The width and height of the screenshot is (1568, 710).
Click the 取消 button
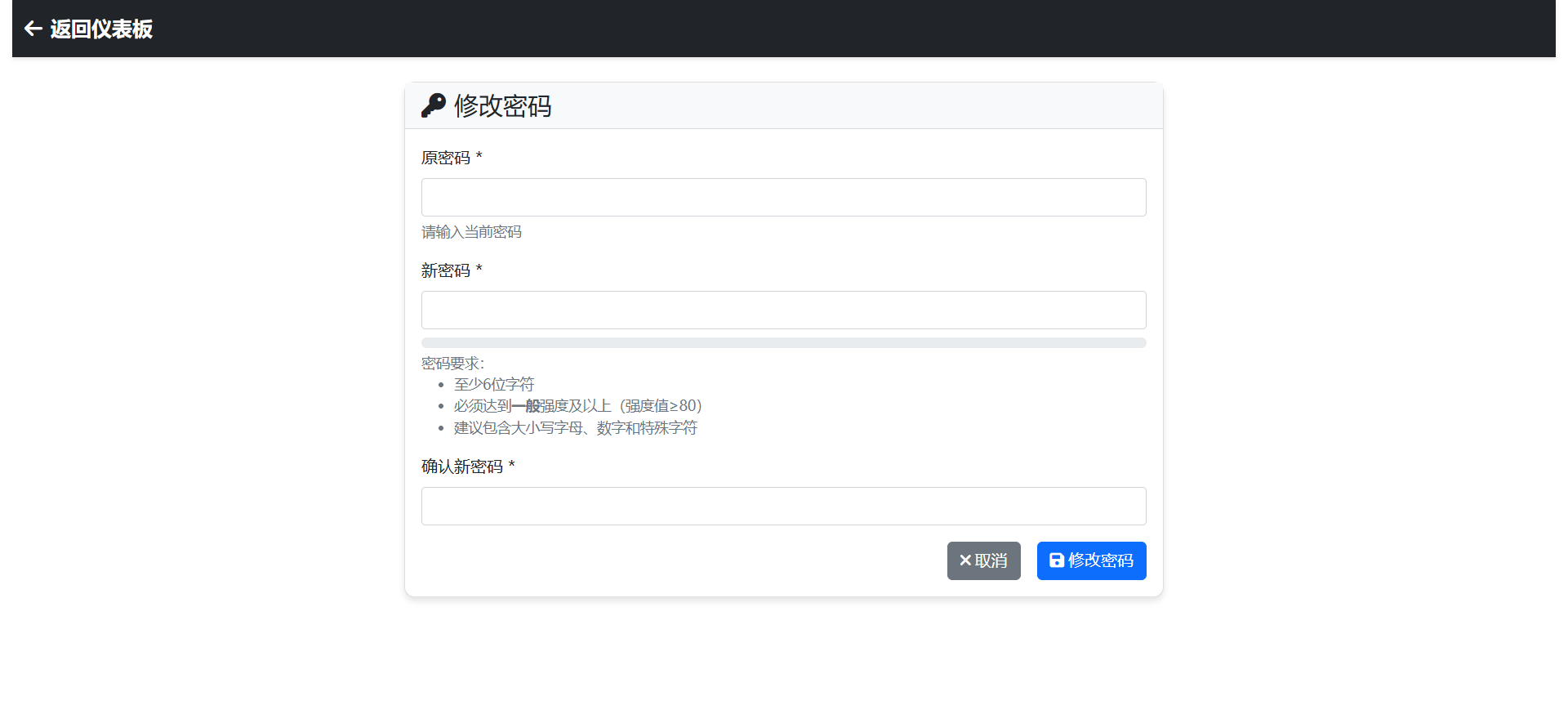(x=984, y=560)
